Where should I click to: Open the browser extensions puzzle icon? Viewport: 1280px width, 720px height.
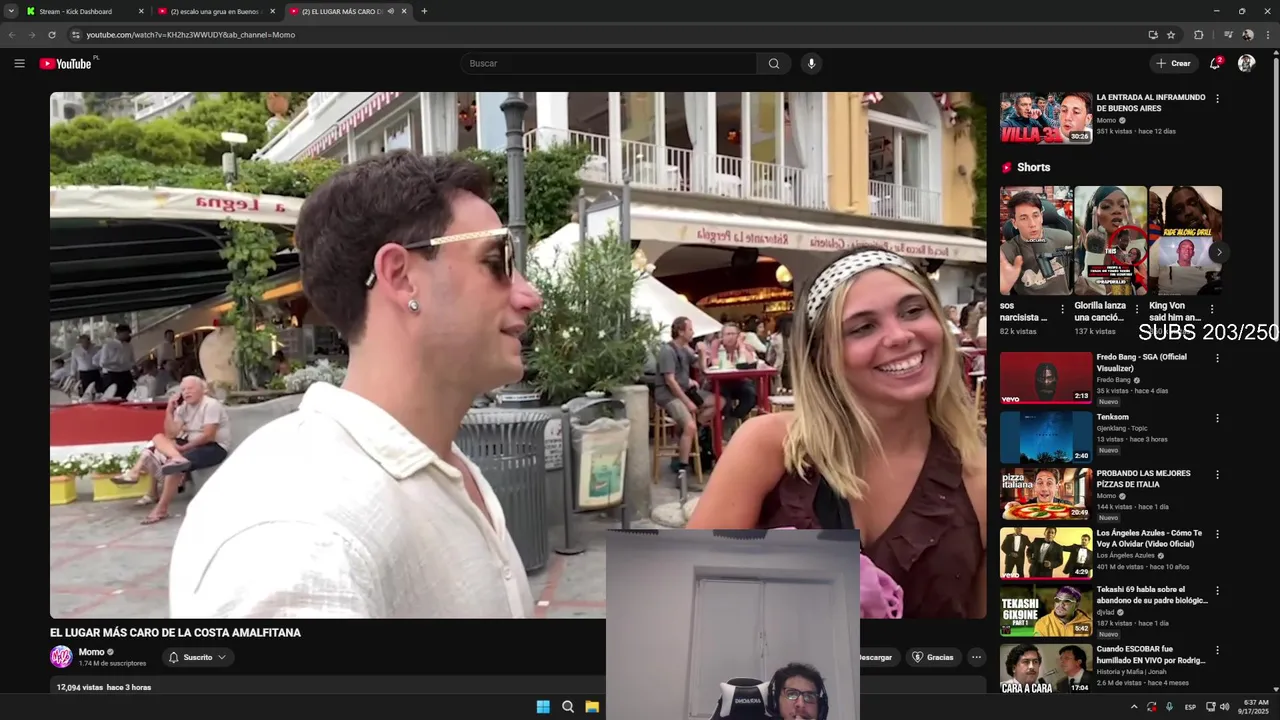(x=1199, y=35)
